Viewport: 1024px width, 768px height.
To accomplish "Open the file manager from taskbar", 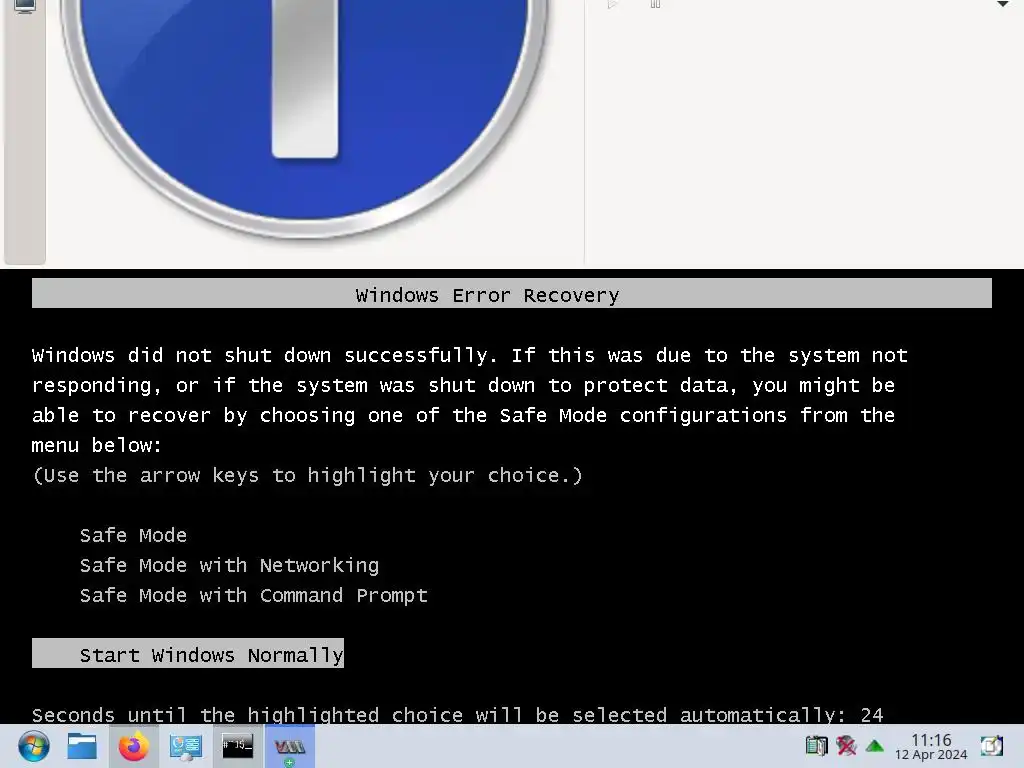I will point(82,746).
